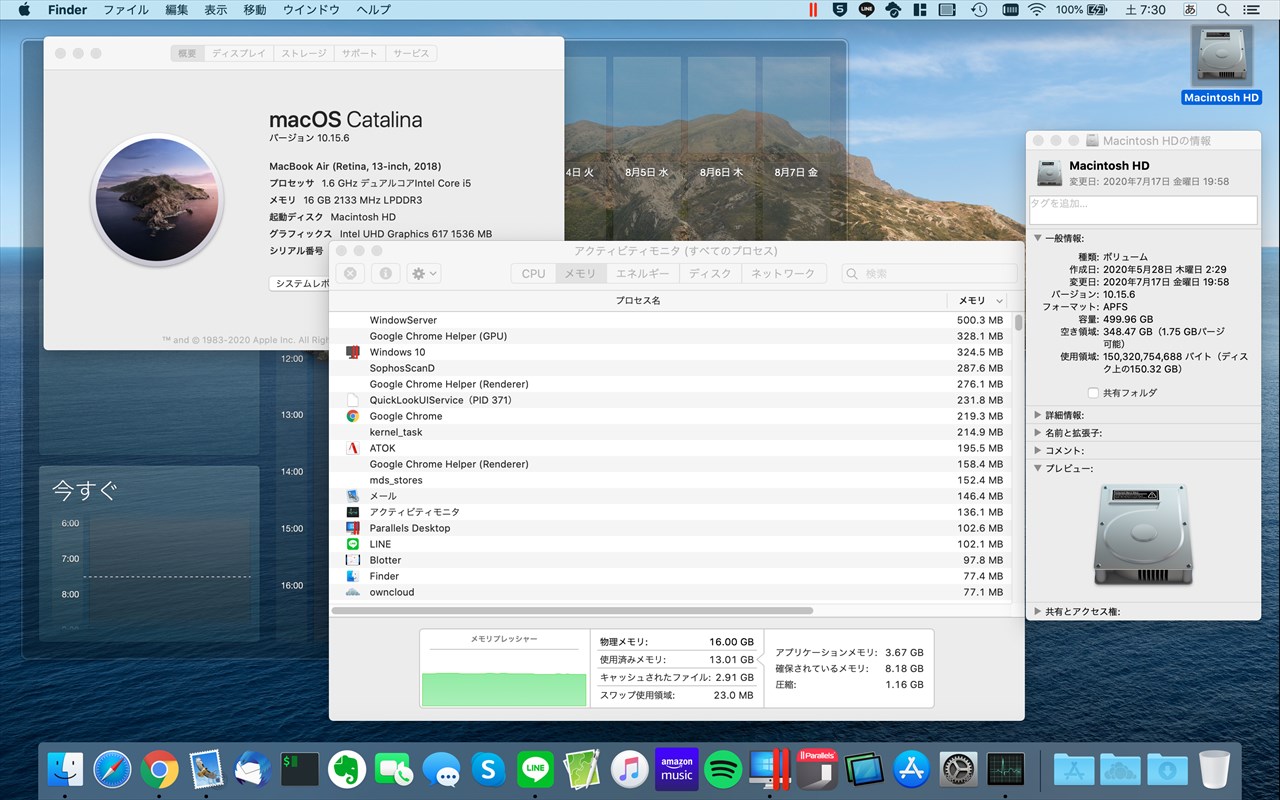Click the stop process icon in Activity Monitor toolbar
1280x800 pixels.
pyautogui.click(x=349, y=273)
